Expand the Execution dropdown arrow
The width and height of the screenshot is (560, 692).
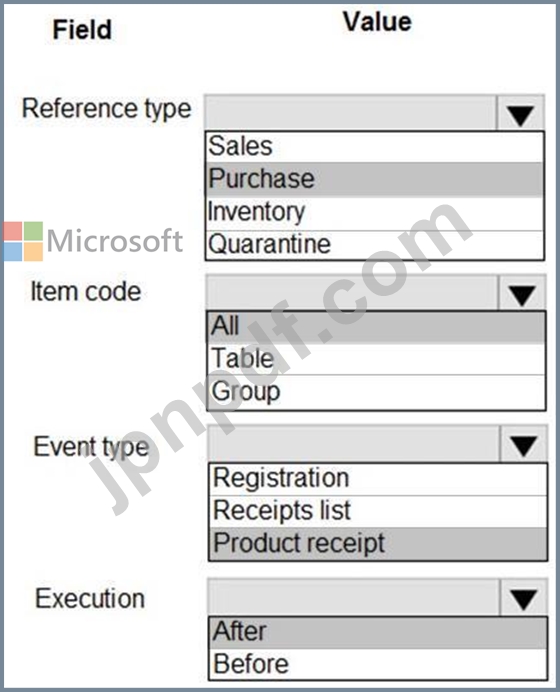[x=524, y=598]
